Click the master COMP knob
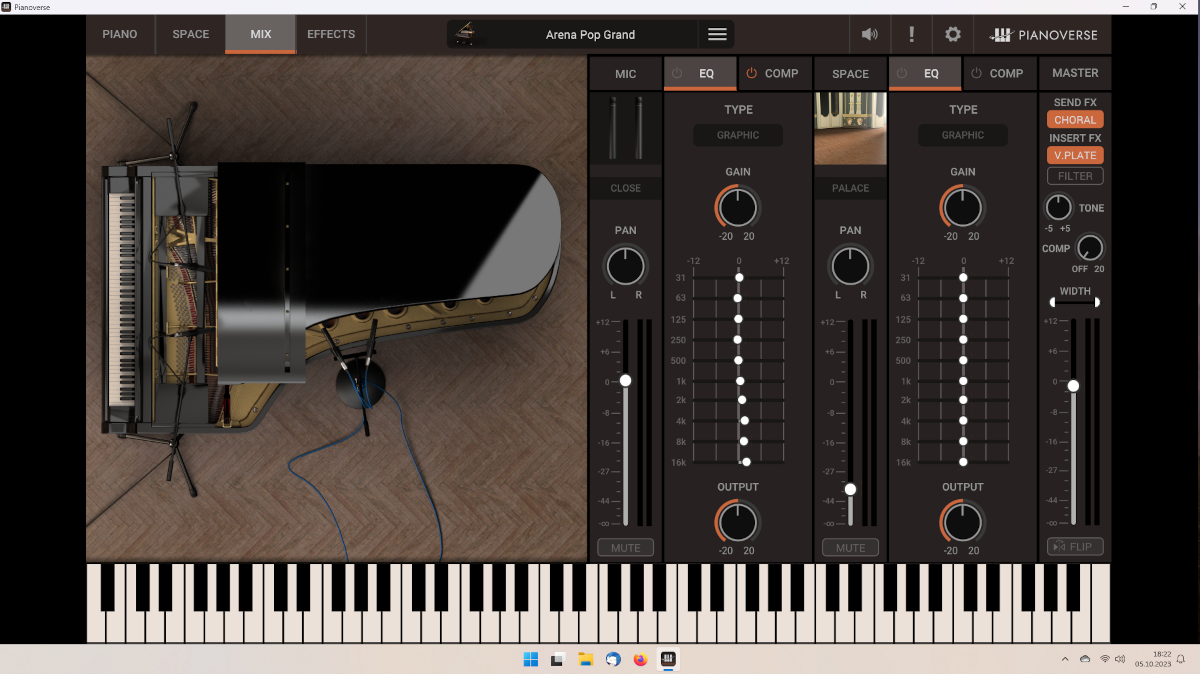 1089,248
